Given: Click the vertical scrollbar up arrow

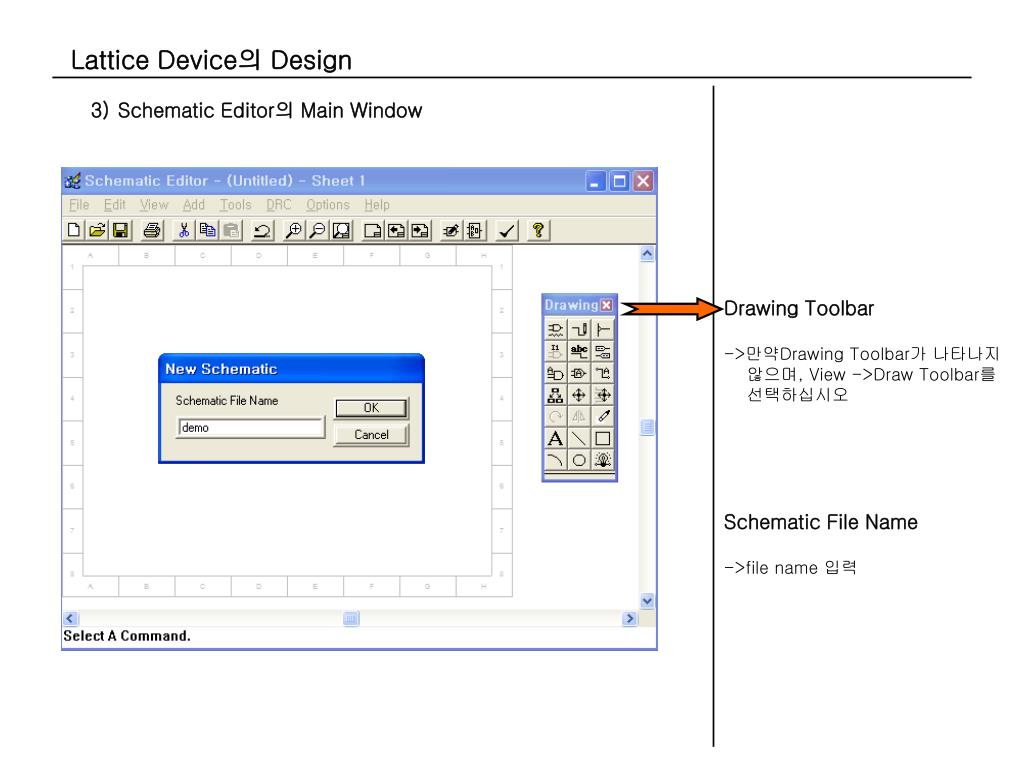Looking at the screenshot, I should pyautogui.click(x=647, y=253).
